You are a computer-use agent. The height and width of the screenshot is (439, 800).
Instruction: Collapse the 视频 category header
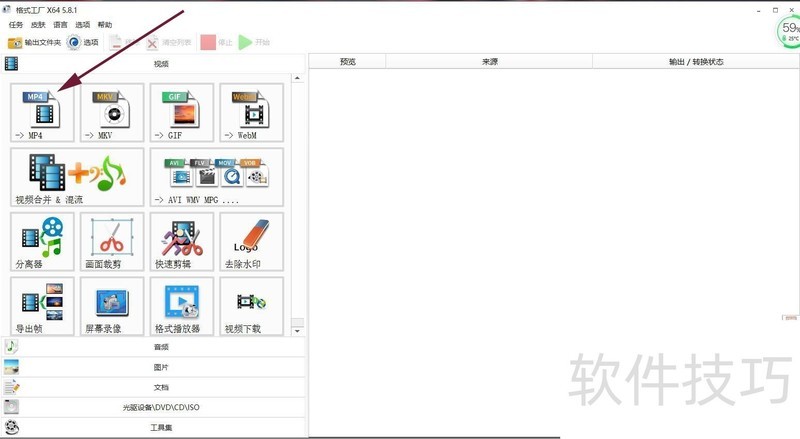pyautogui.click(x=154, y=64)
